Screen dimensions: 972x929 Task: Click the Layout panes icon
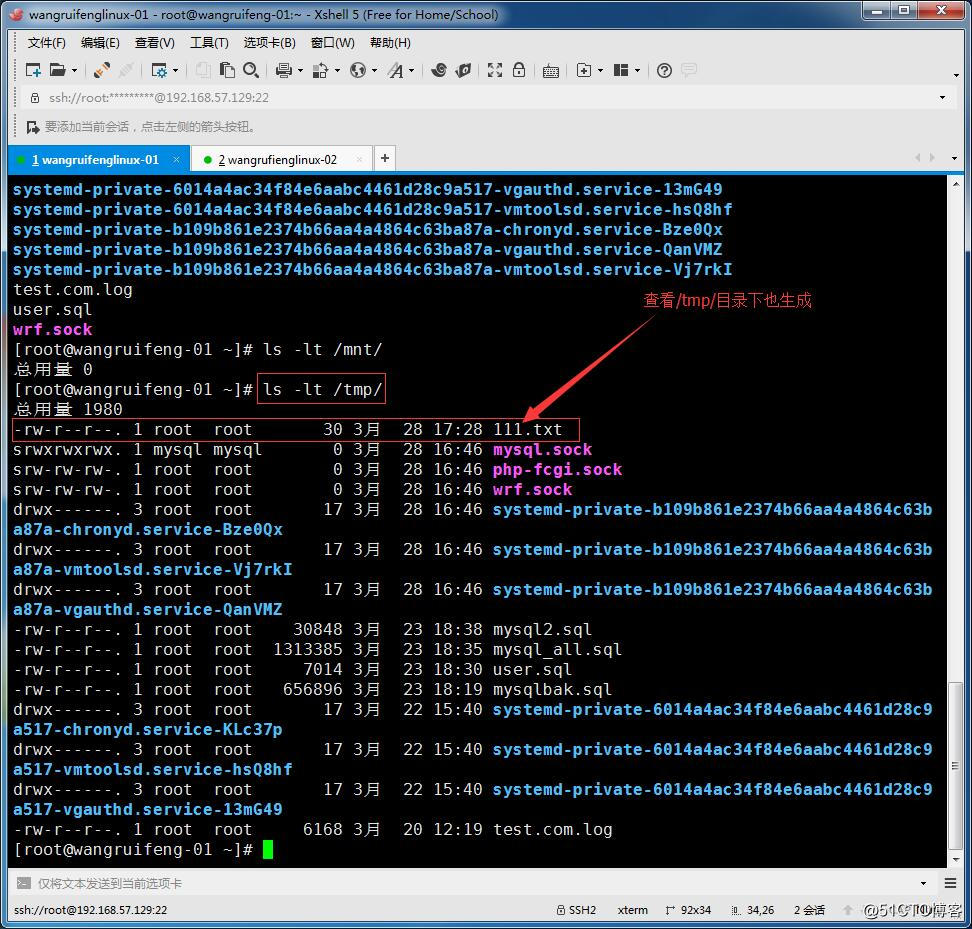621,70
